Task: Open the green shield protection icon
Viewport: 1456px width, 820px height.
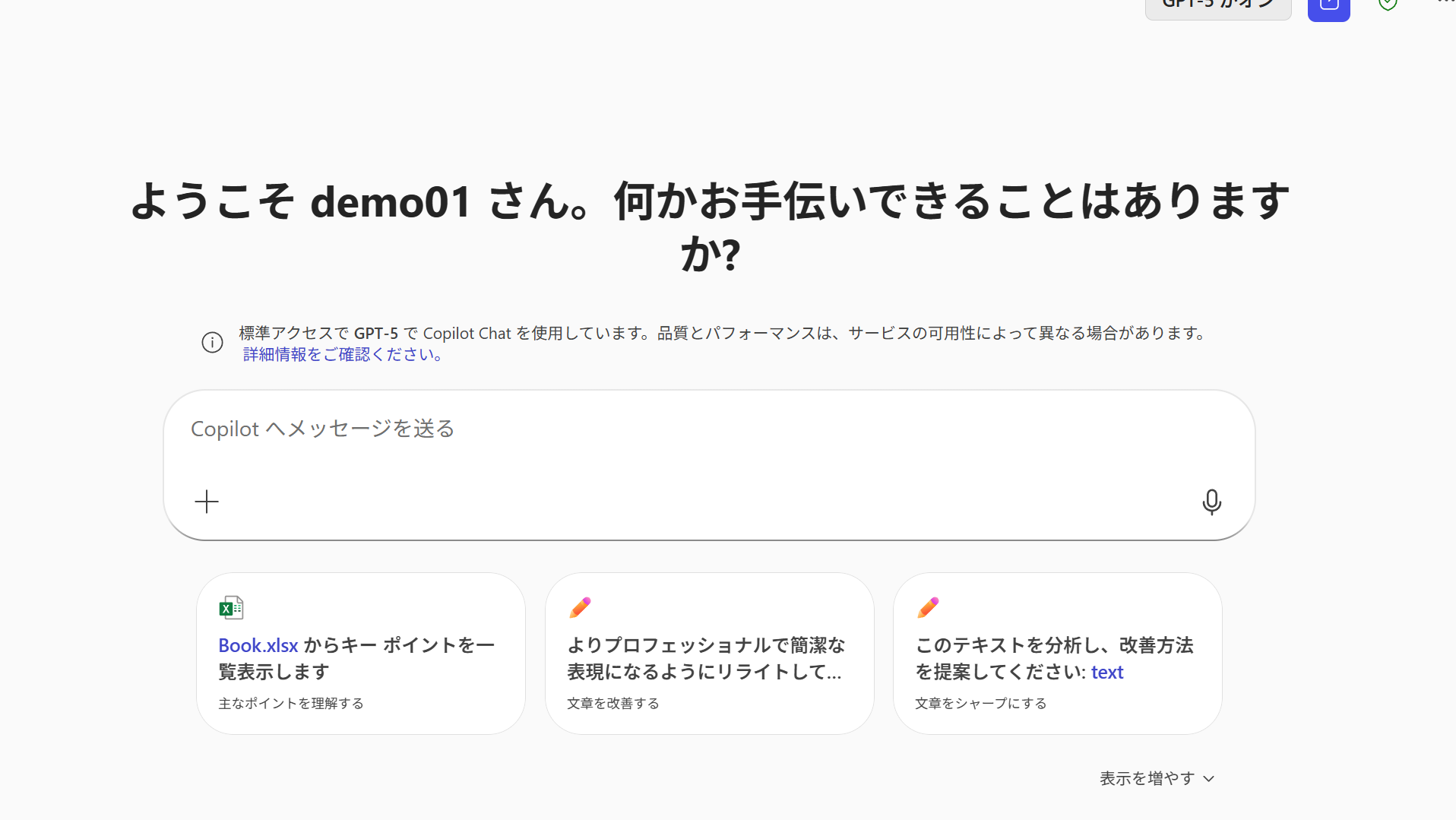Action: (x=1388, y=5)
